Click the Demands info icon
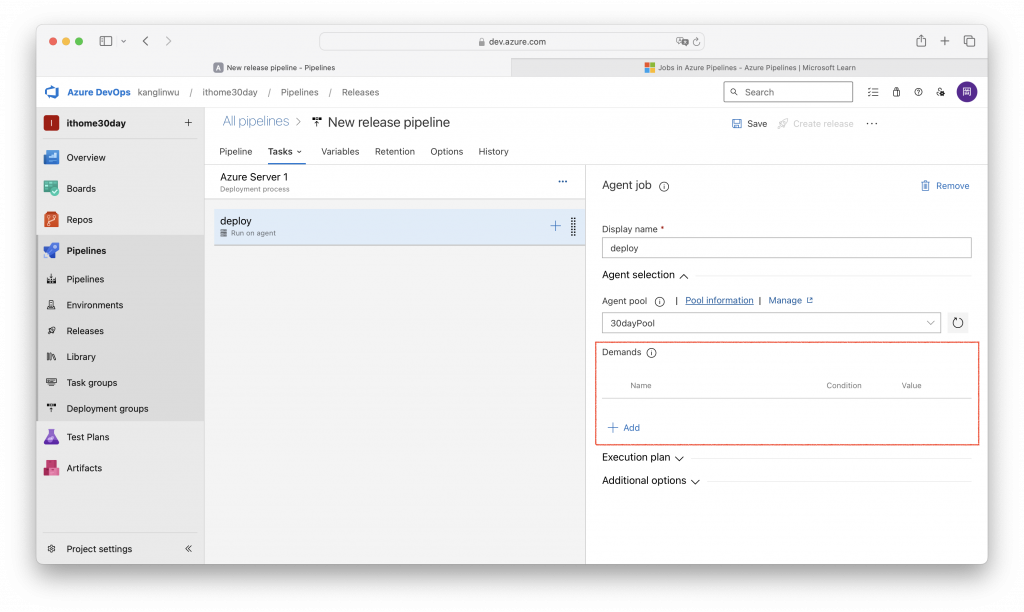This screenshot has width=1024, height=612. point(651,353)
